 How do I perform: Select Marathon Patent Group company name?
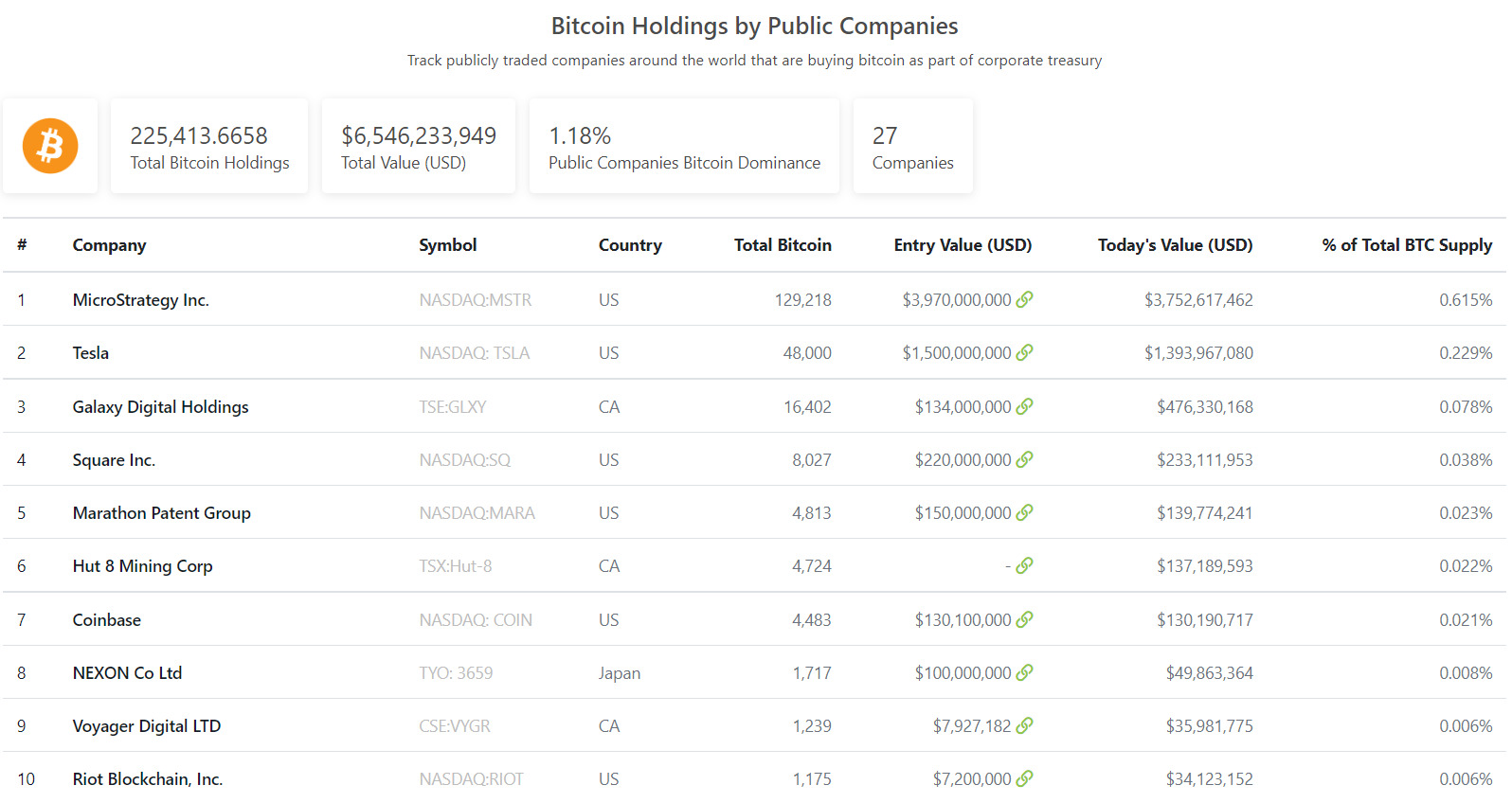[x=161, y=513]
